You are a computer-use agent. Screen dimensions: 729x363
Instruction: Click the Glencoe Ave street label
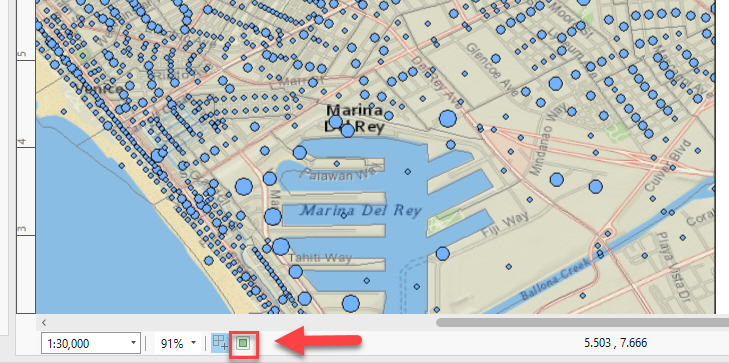point(491,70)
